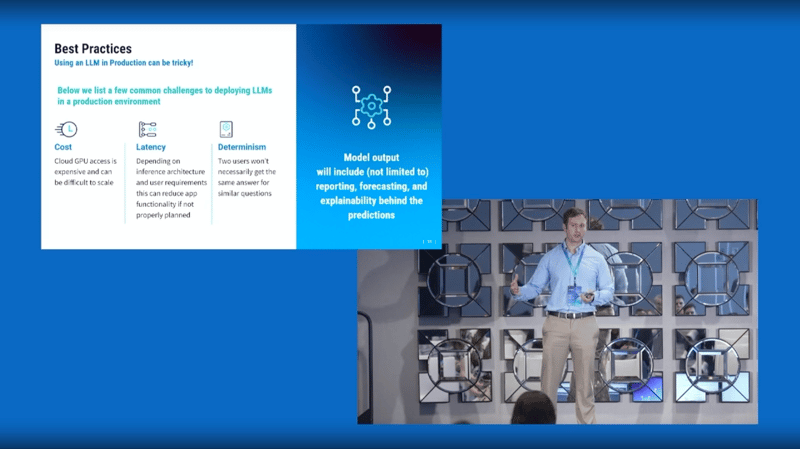Screen dimensions: 800x449
Task: Select the Determinism heading
Action: [242, 147]
